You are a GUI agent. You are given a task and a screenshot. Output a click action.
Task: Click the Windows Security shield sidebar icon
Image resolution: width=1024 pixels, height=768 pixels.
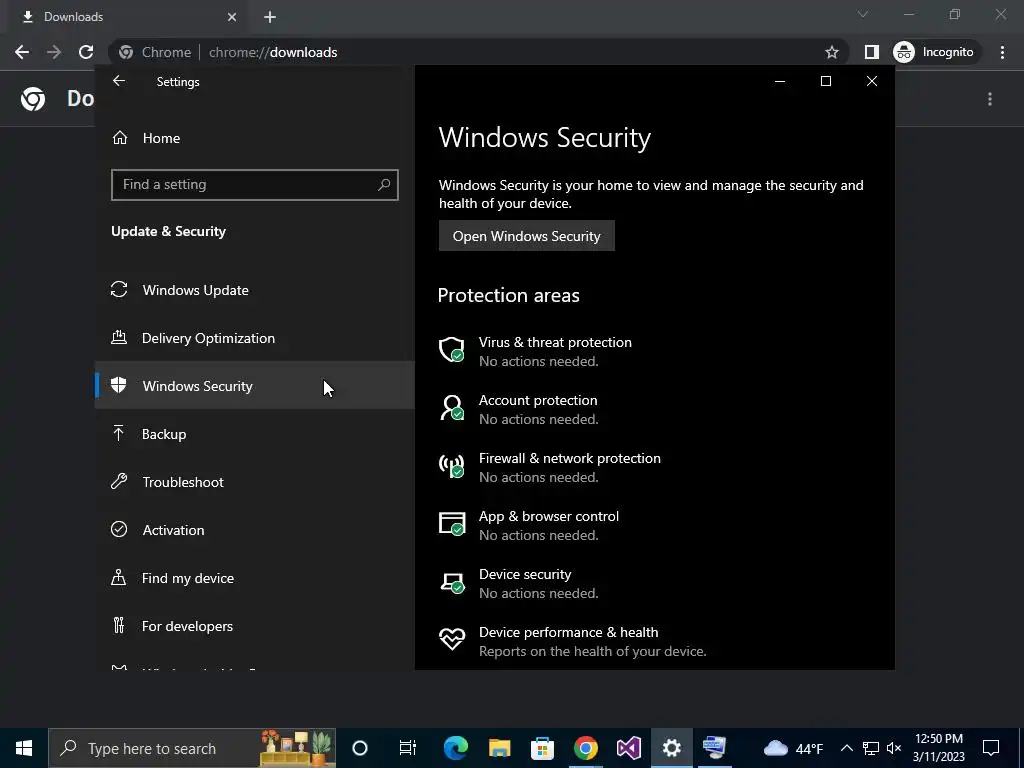(x=118, y=385)
